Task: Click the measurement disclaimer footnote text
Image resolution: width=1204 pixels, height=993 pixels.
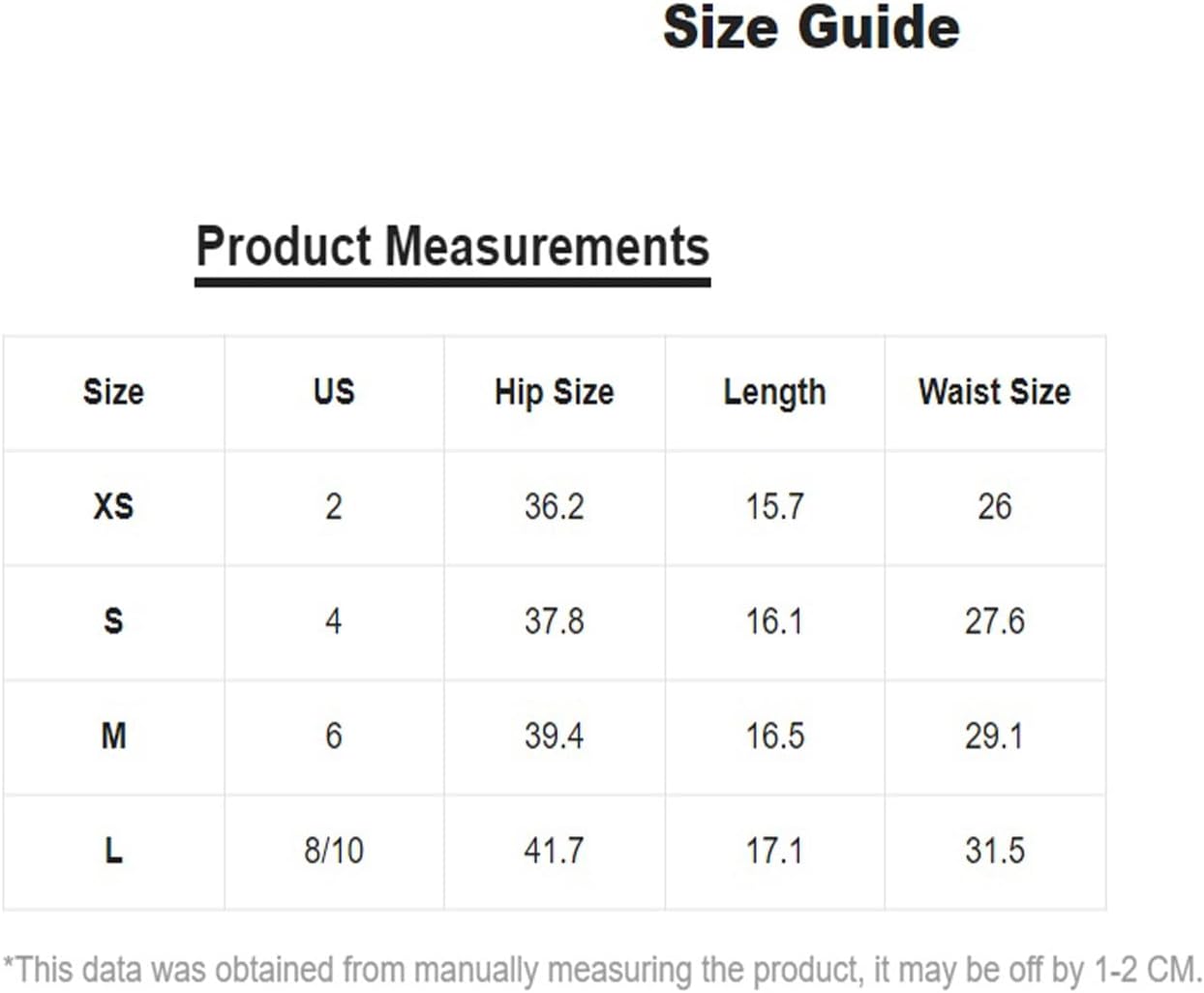Action: (x=602, y=969)
